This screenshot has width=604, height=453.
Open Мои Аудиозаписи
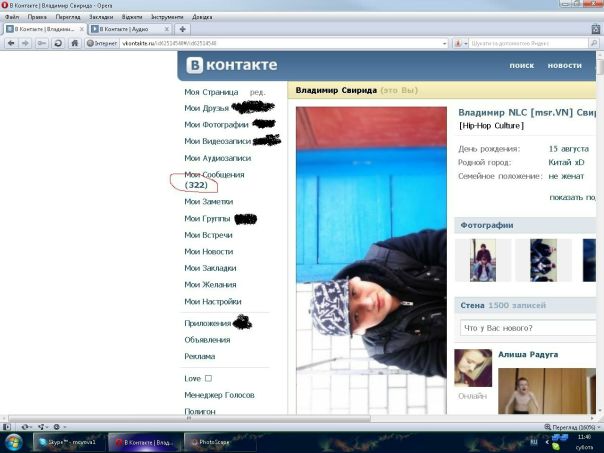pos(218,158)
